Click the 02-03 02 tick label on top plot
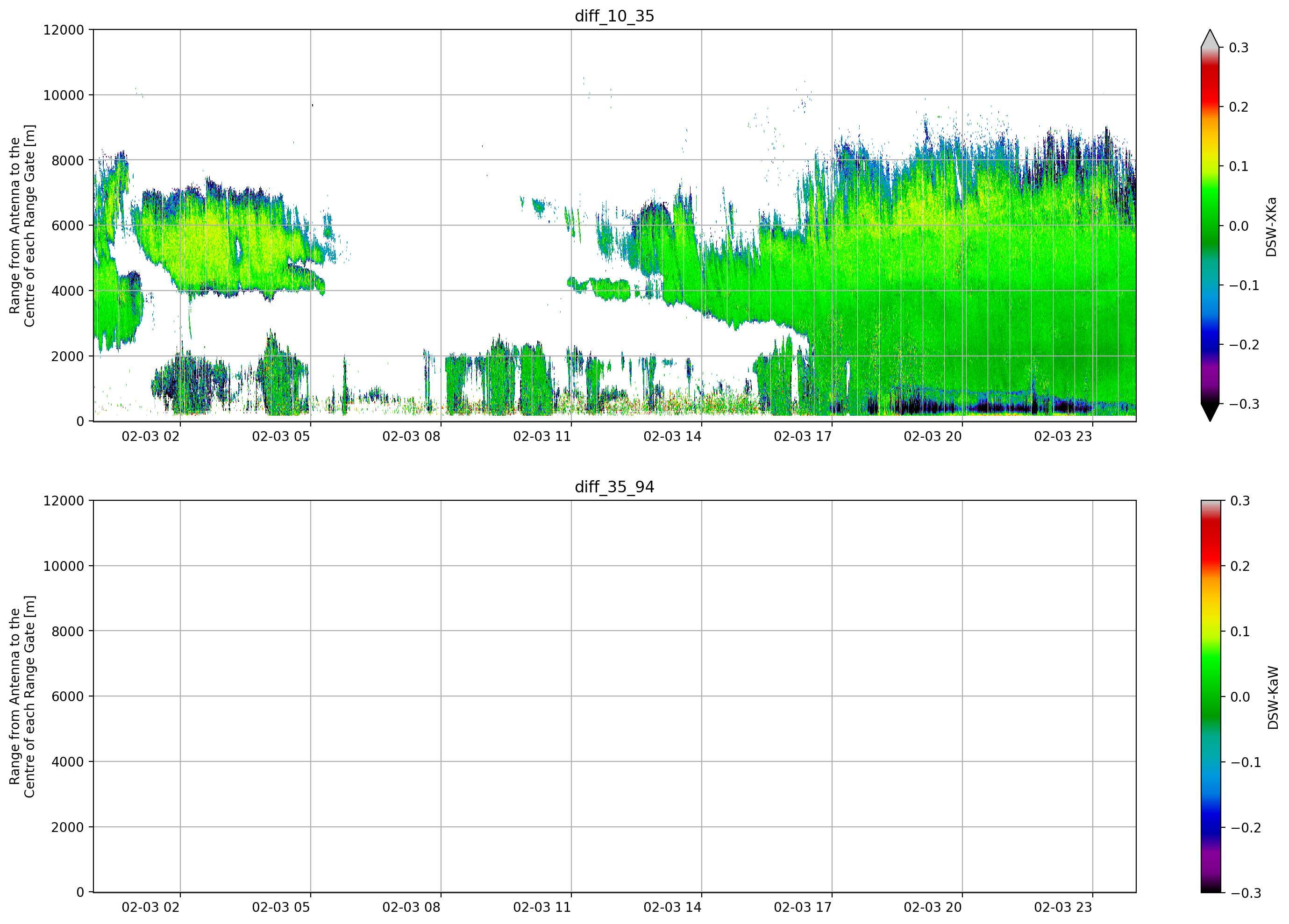The height and width of the screenshot is (924, 1289). click(x=150, y=436)
